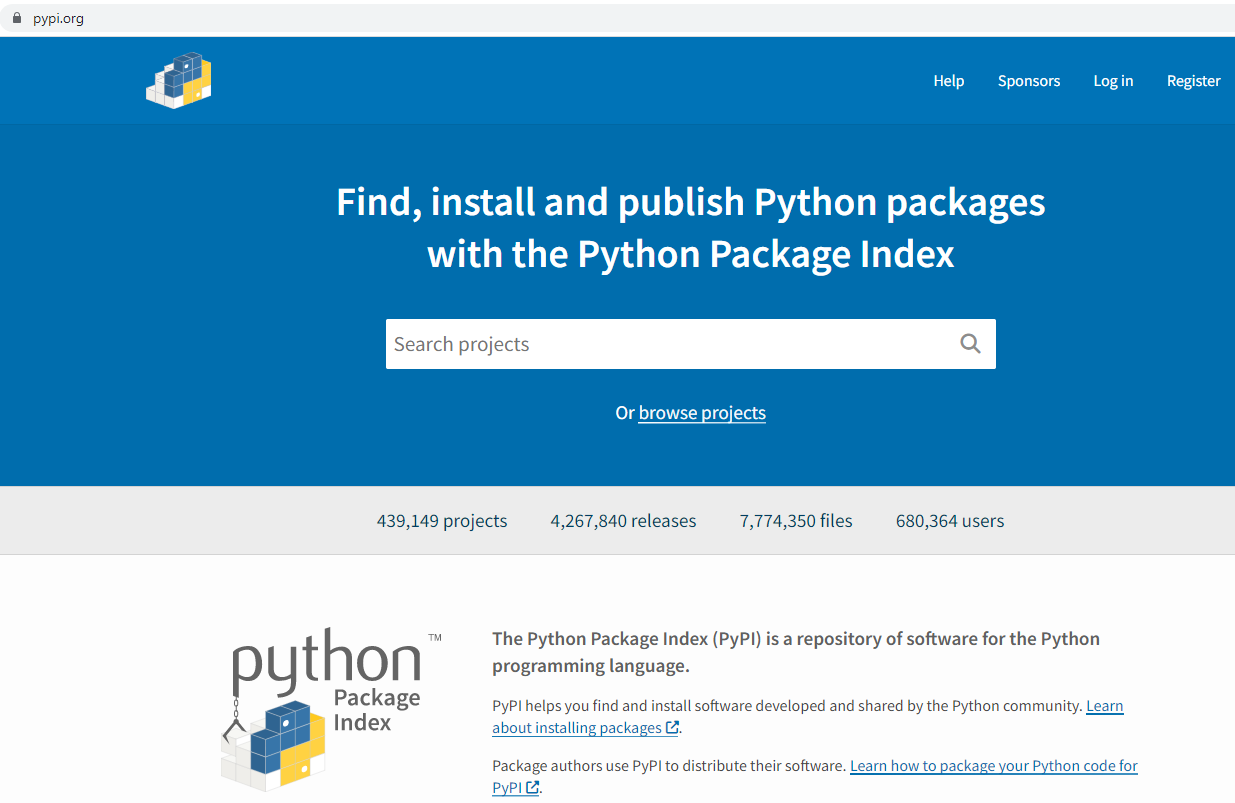Open "Learn how to package your Python code" link
This screenshot has height=803, width=1235.
[993, 766]
